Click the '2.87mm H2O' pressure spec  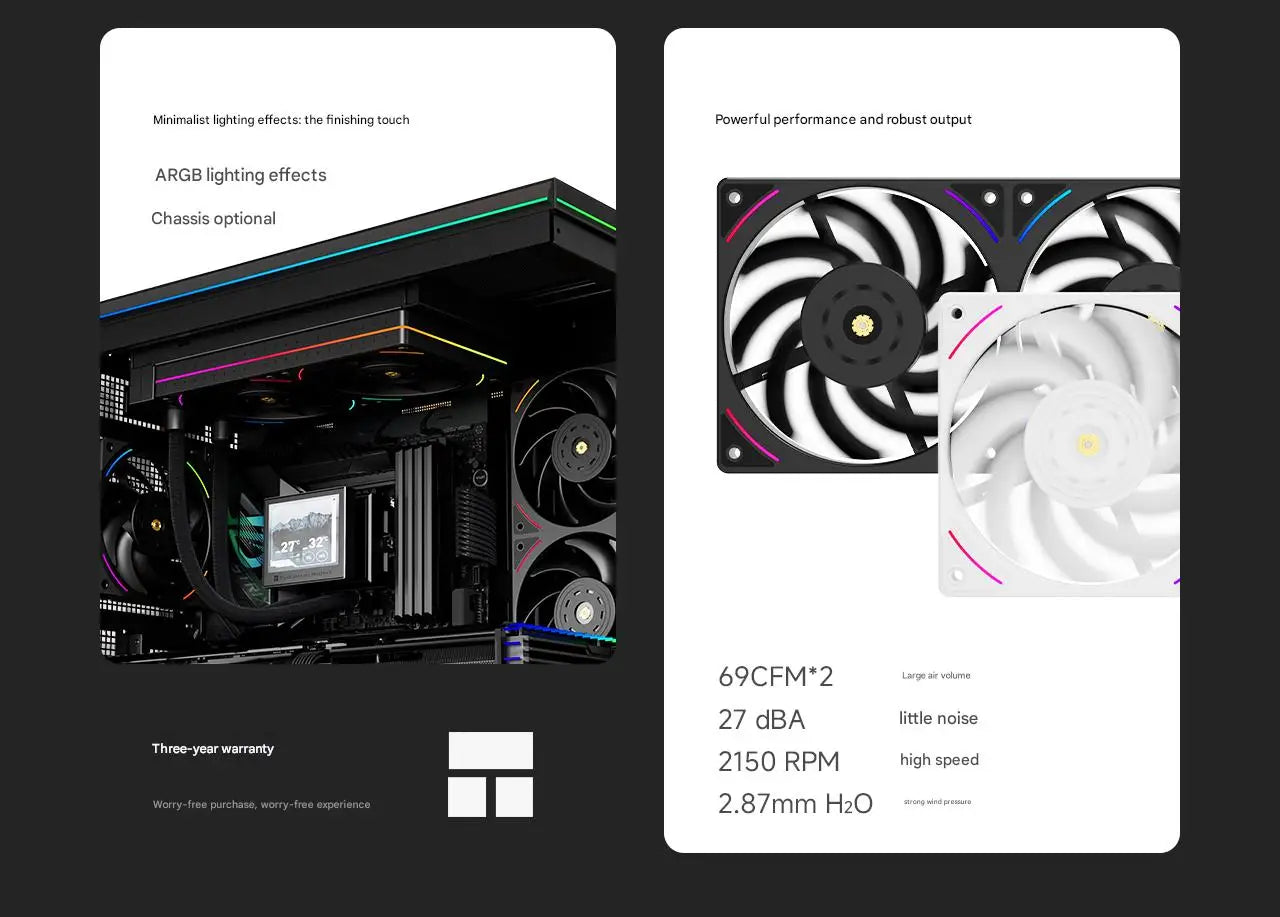click(796, 803)
